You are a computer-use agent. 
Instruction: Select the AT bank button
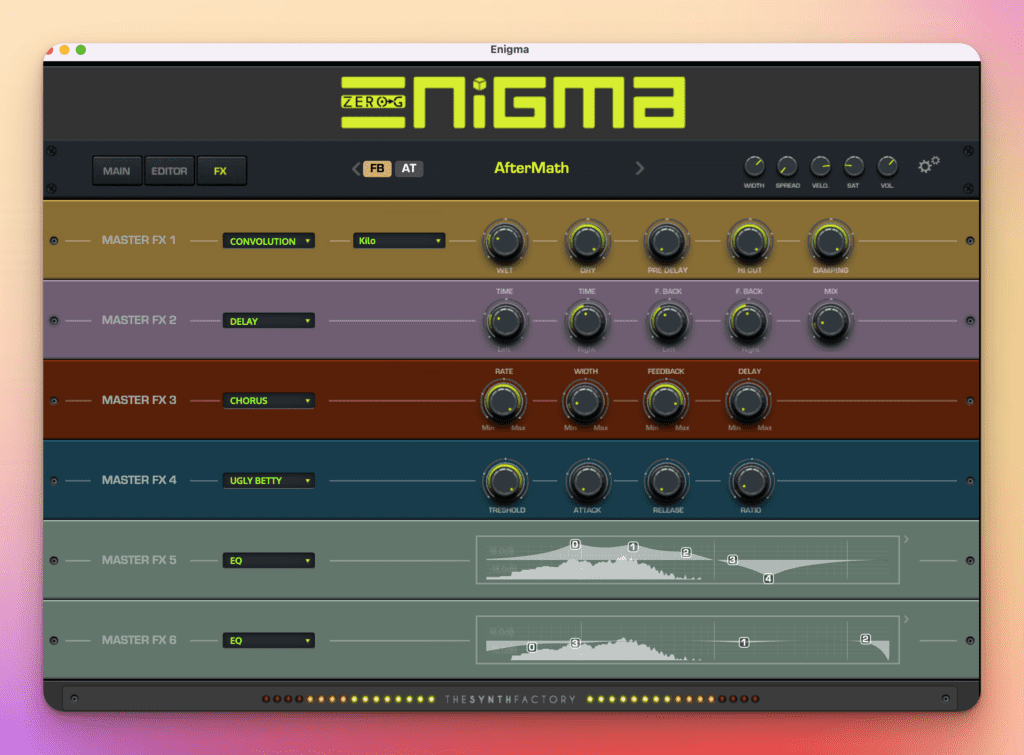pos(409,169)
